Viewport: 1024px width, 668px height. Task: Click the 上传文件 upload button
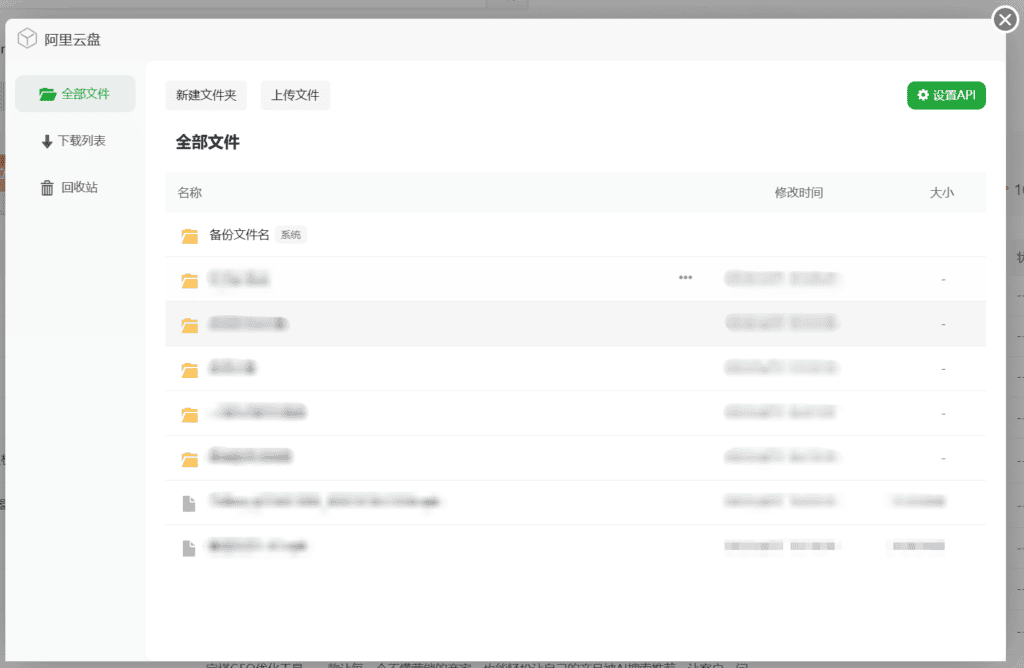(x=295, y=95)
